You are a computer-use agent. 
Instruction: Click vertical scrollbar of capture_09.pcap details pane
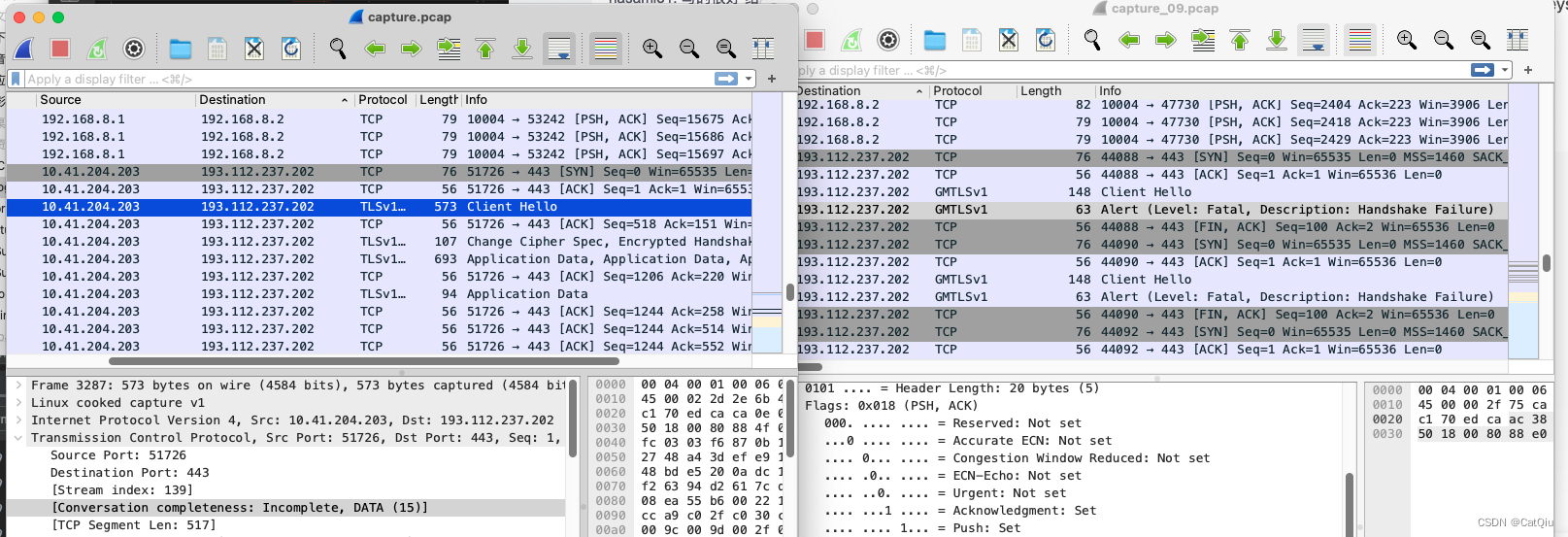click(x=1350, y=505)
